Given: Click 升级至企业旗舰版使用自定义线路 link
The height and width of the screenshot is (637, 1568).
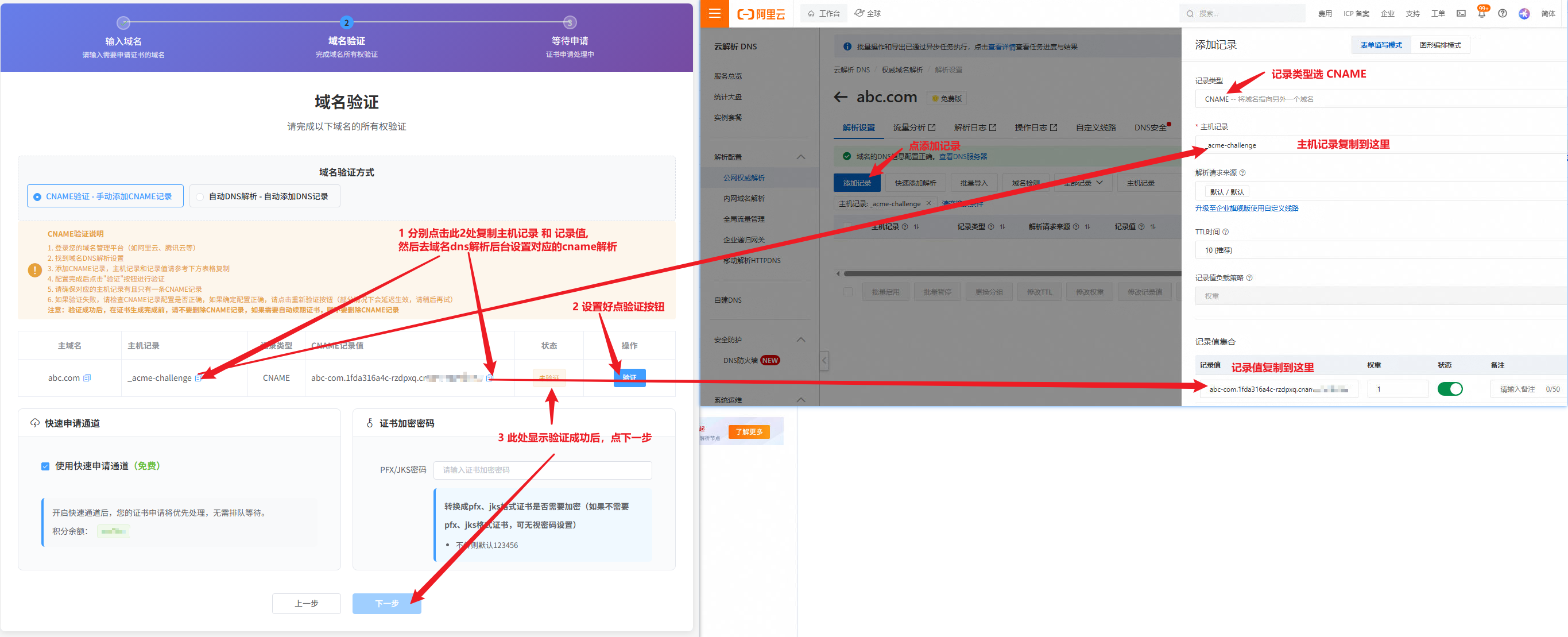Looking at the screenshot, I should (1246, 209).
